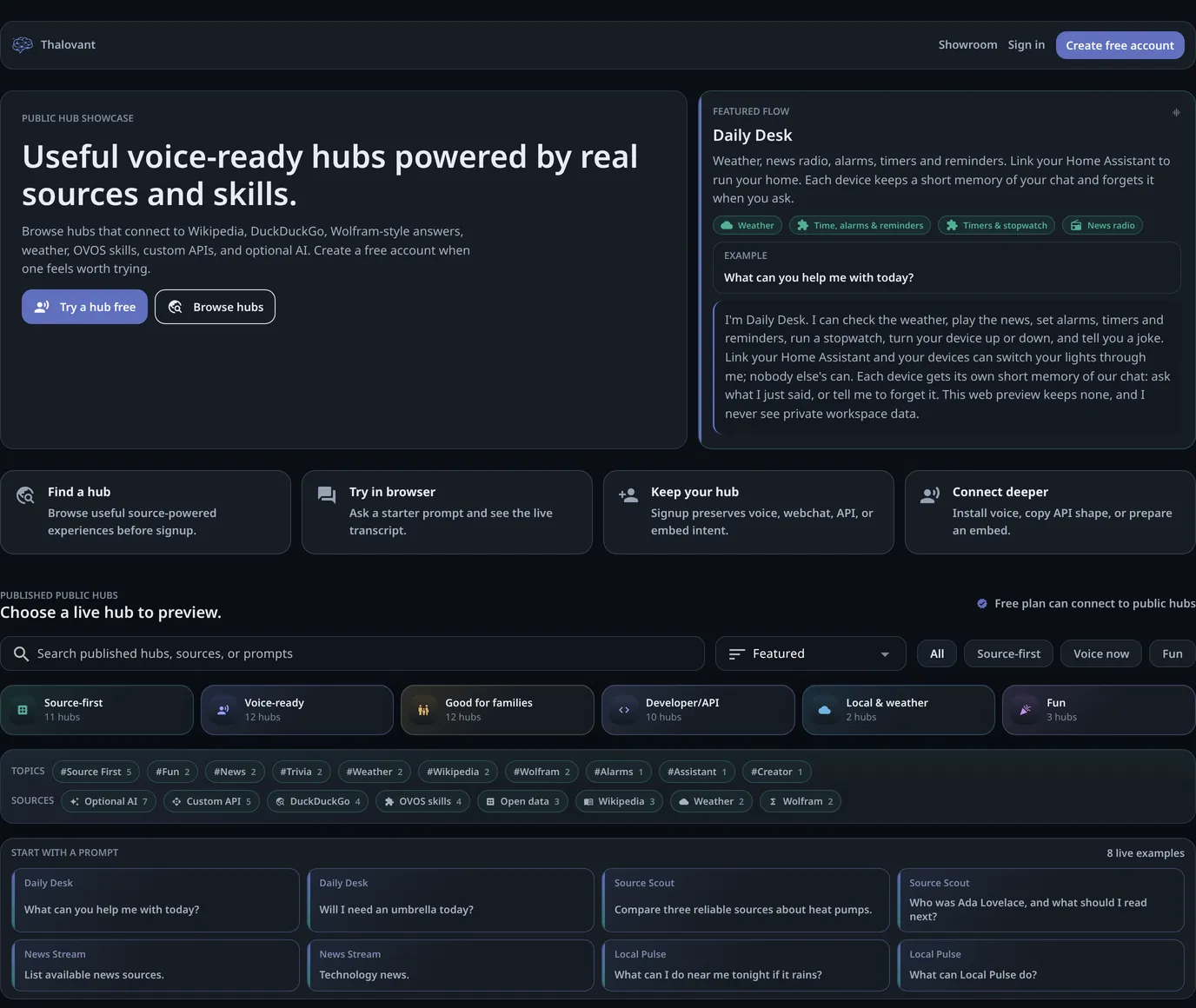Click the magnifier icon in the search field
1196x1008 pixels.
(21, 653)
